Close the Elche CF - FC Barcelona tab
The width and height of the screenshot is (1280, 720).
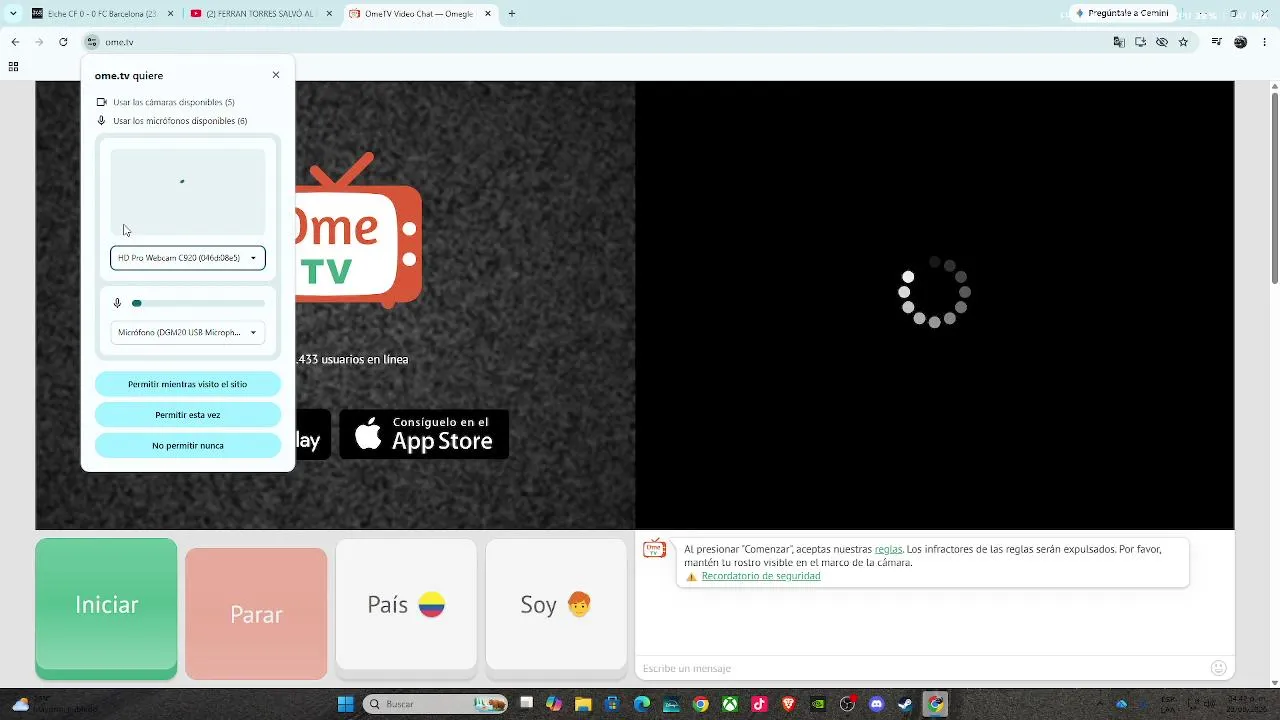(x=170, y=14)
